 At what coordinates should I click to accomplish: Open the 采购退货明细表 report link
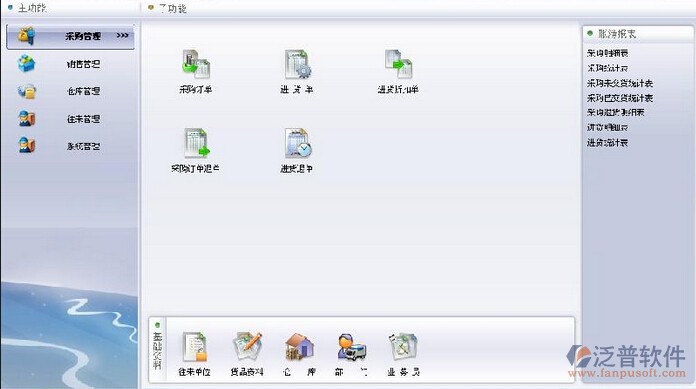pos(615,112)
